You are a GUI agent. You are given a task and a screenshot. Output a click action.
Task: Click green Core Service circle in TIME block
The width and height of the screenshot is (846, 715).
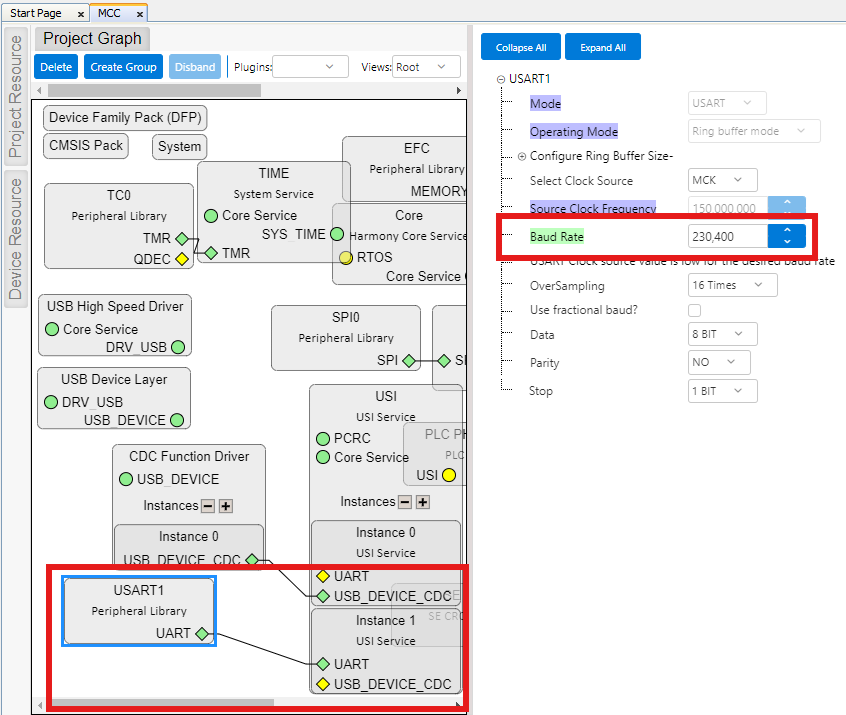click(211, 215)
